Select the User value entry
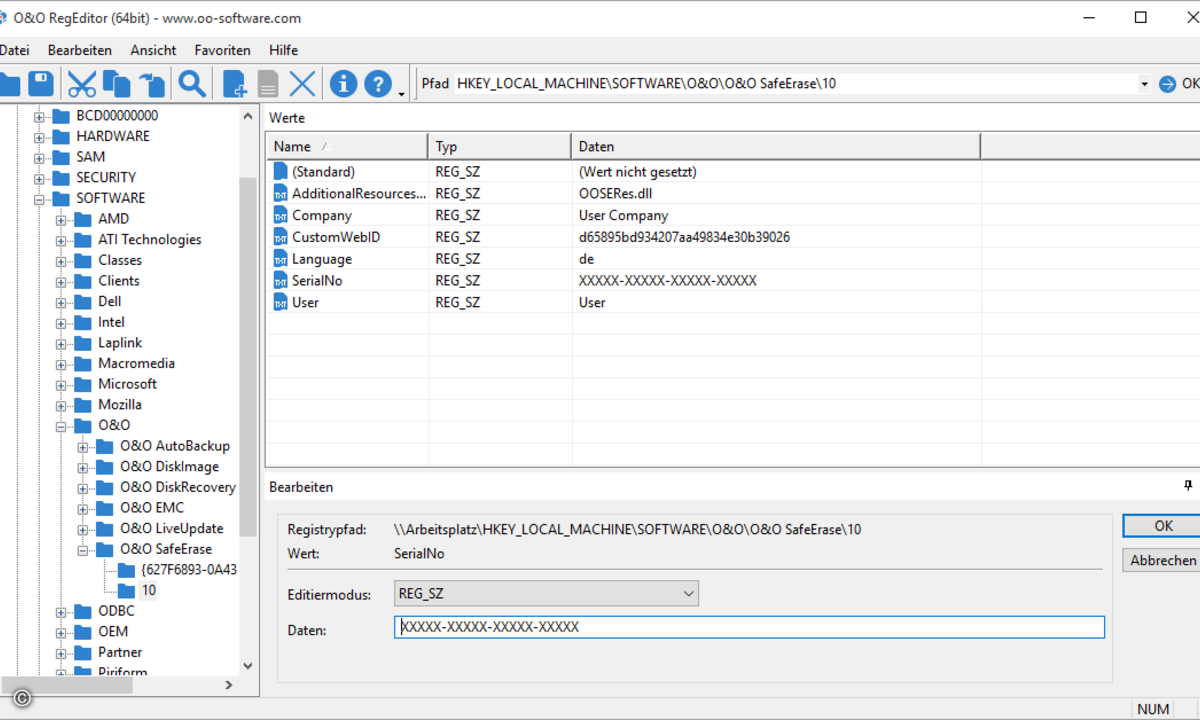 click(305, 303)
